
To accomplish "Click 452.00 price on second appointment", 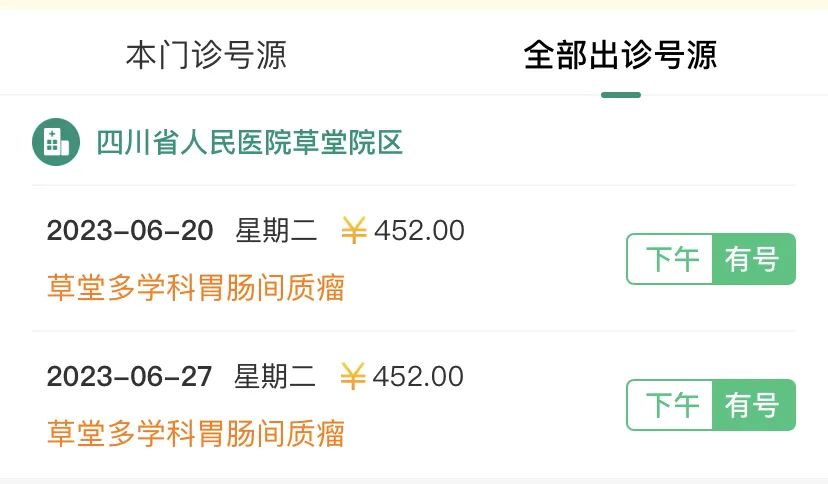I will pyautogui.click(x=418, y=376).
